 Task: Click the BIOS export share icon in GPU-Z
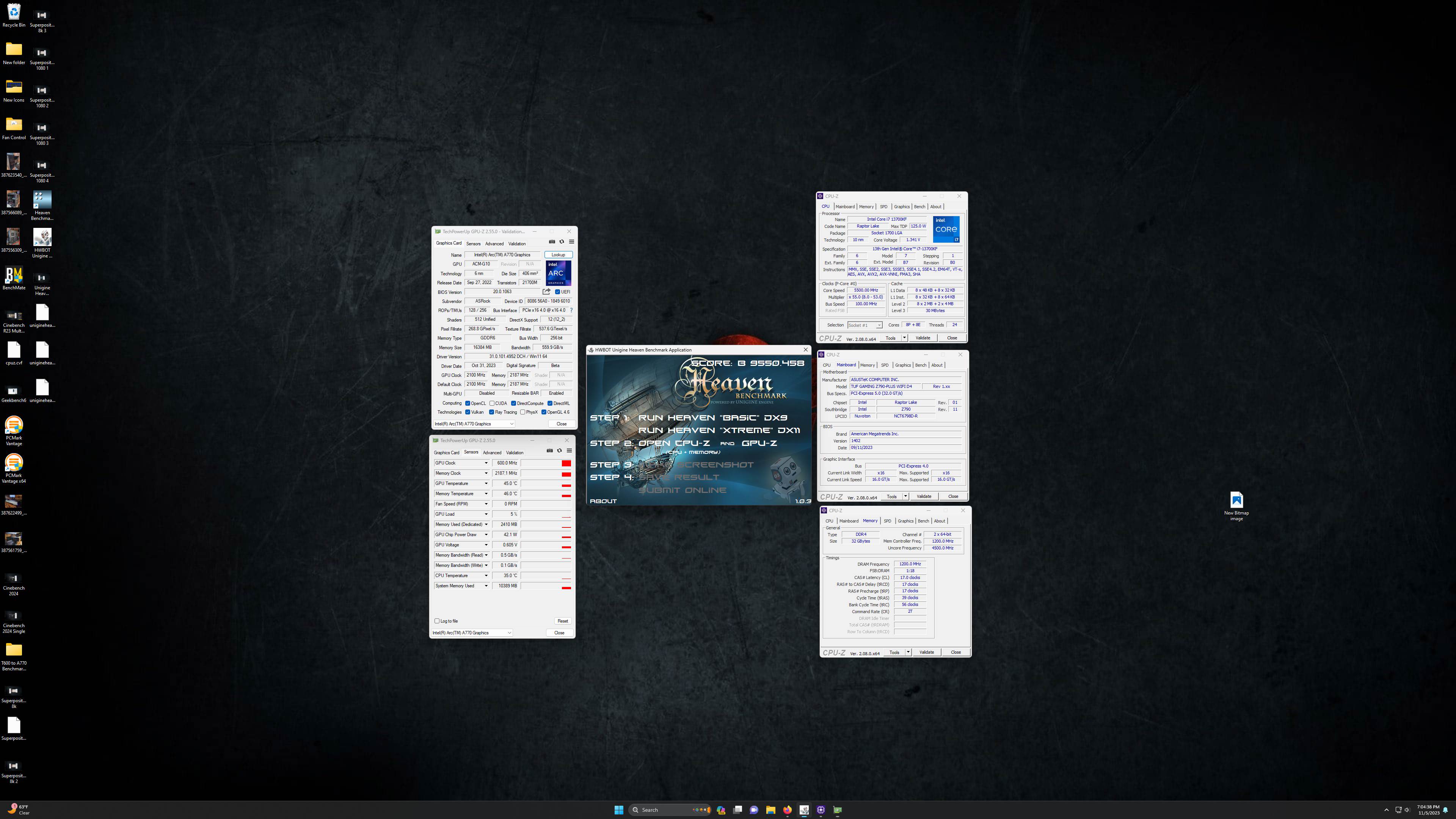tap(546, 292)
